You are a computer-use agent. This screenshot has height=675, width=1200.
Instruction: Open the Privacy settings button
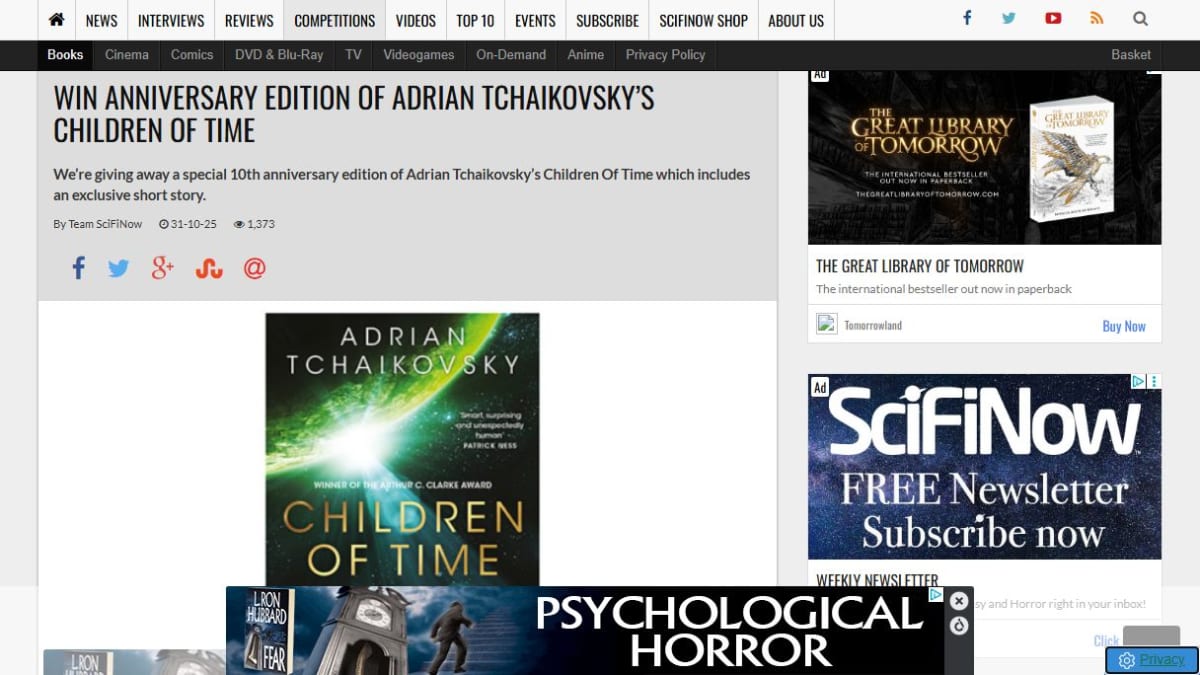click(x=1151, y=660)
